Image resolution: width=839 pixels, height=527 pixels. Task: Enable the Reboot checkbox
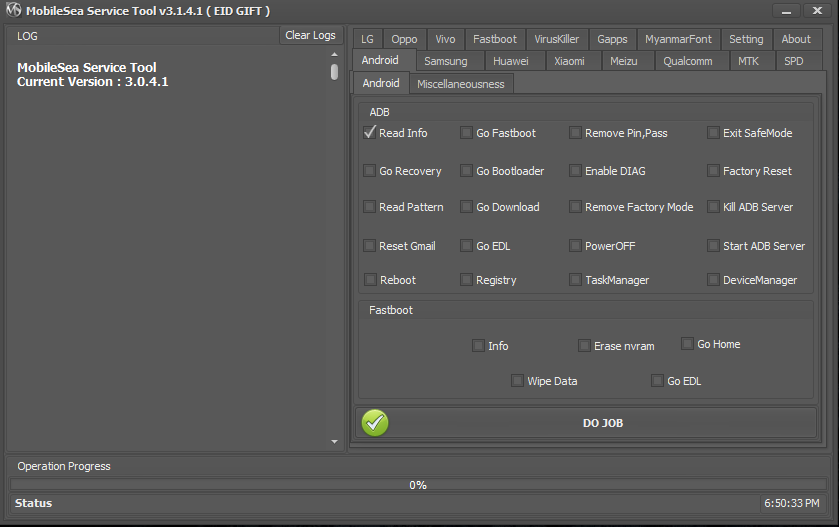point(370,280)
